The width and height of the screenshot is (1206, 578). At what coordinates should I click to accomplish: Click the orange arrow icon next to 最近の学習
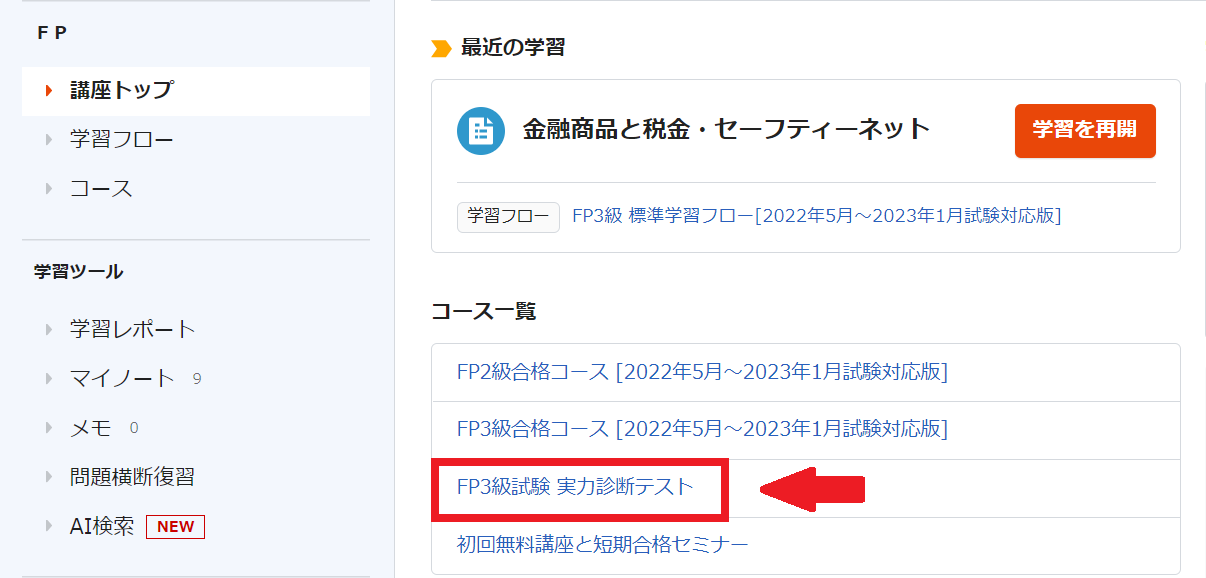(441, 48)
